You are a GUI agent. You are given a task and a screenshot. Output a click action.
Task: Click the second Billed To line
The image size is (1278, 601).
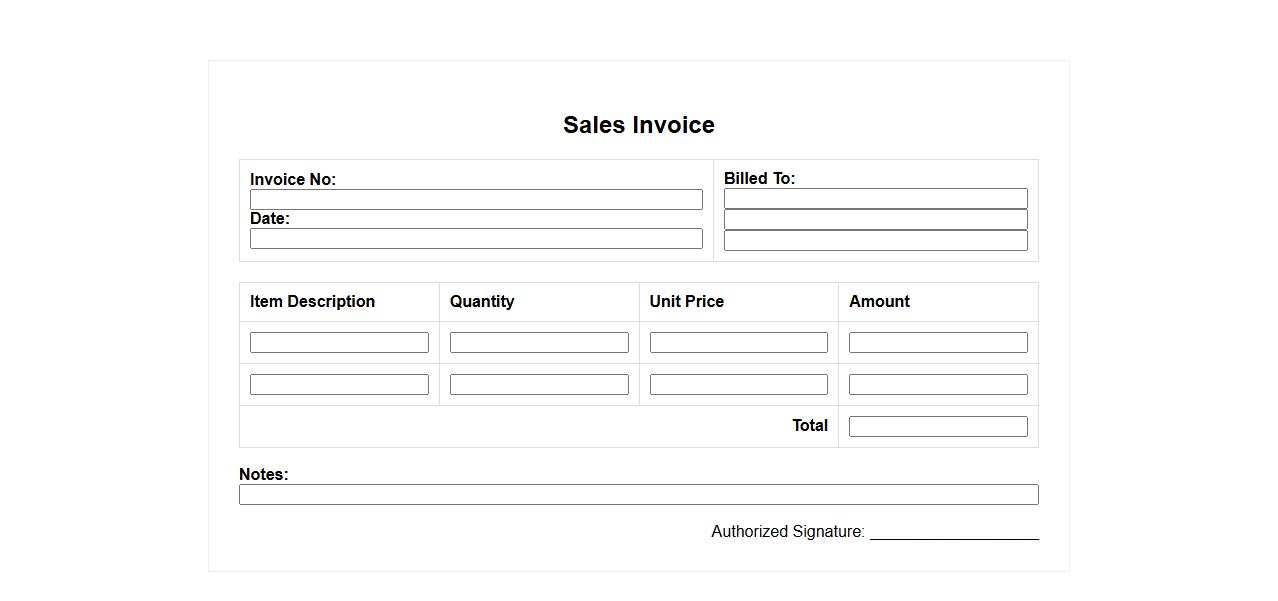875,220
